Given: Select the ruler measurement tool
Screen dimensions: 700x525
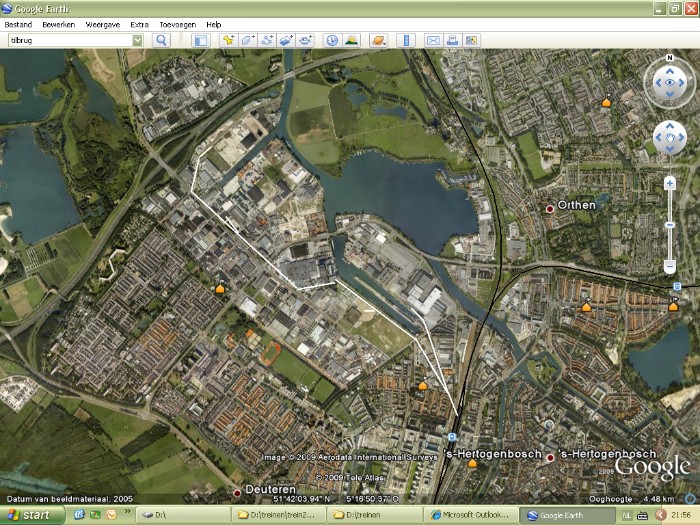Looking at the screenshot, I should coord(406,40).
